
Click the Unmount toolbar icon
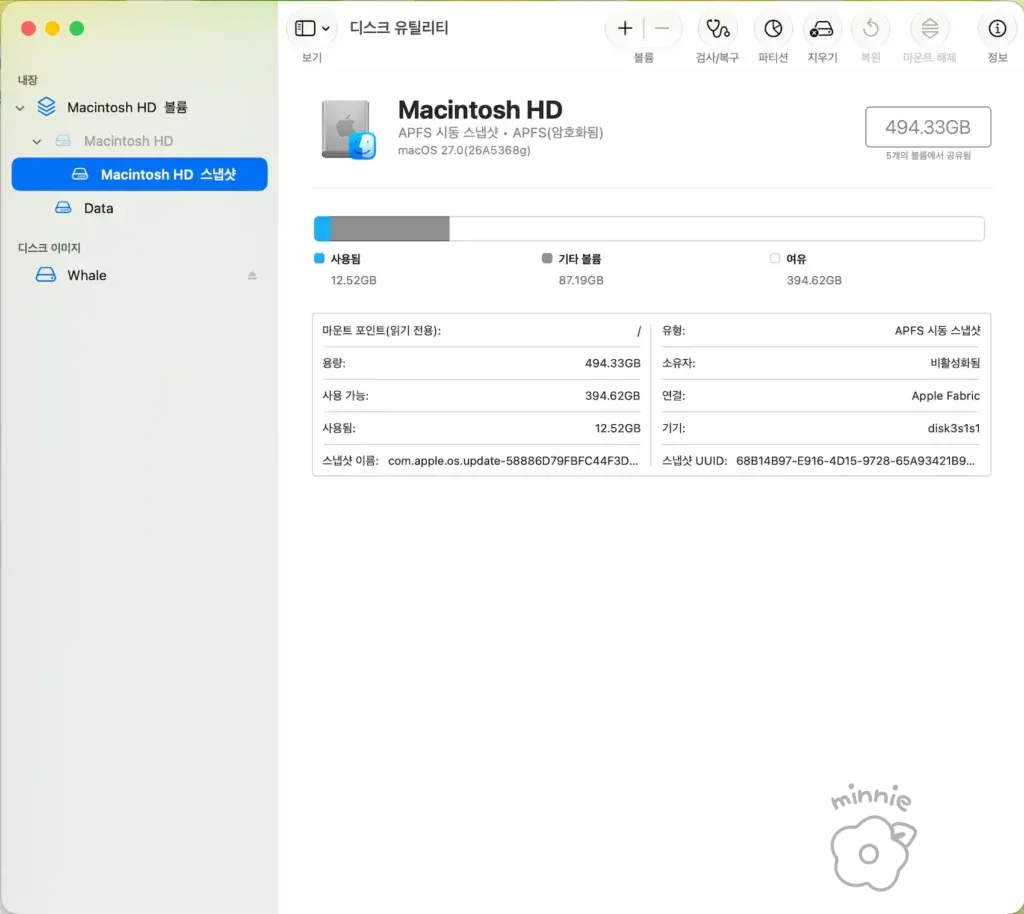[x=929, y=29]
